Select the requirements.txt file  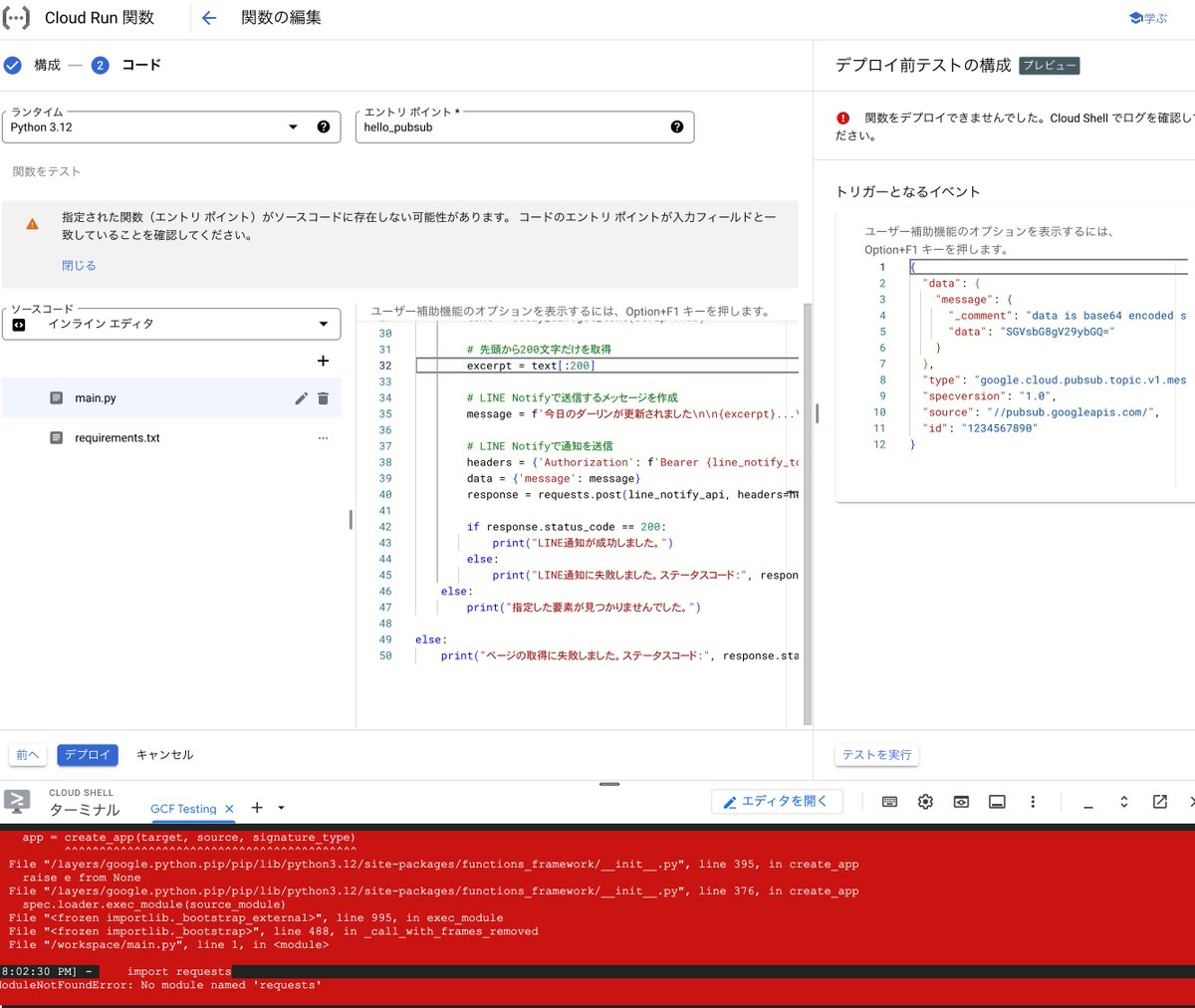click(118, 438)
